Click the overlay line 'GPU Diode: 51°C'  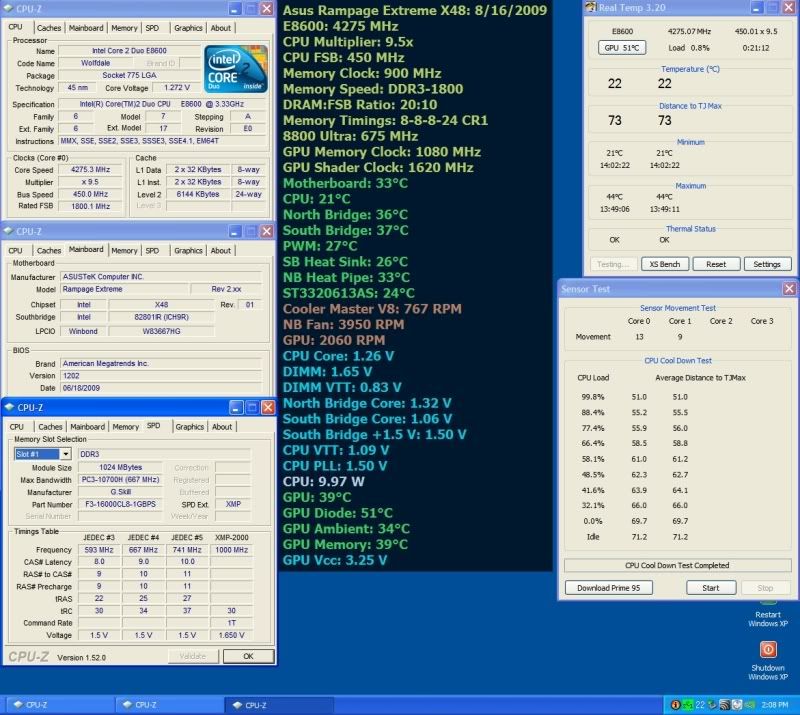pyautogui.click(x=338, y=513)
